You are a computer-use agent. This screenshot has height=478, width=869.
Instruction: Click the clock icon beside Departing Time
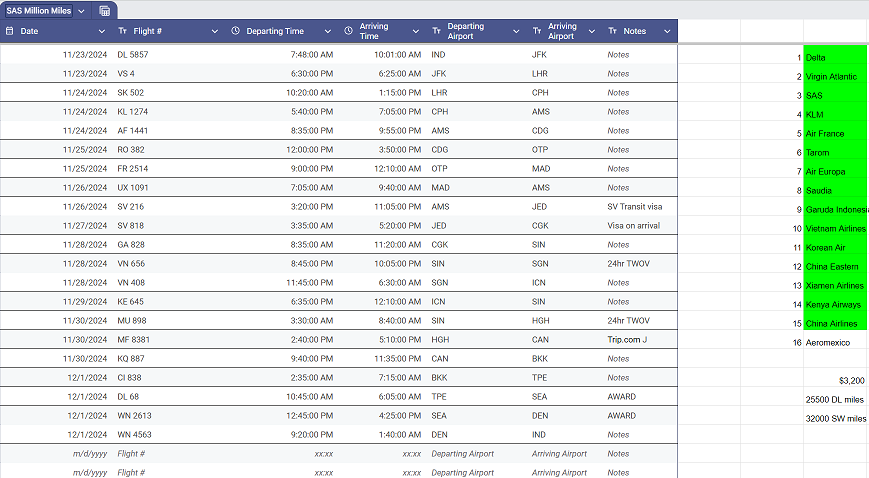coord(236,31)
